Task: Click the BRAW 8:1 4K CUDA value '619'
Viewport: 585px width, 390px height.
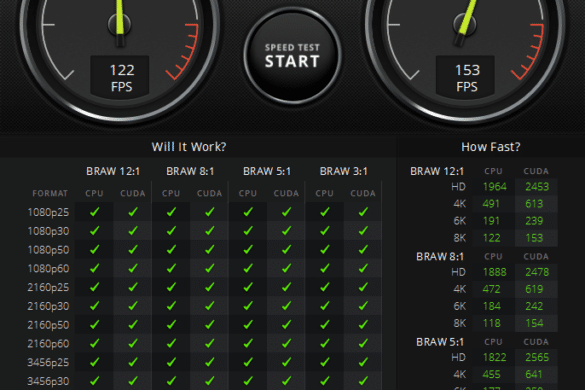Action: click(x=534, y=289)
